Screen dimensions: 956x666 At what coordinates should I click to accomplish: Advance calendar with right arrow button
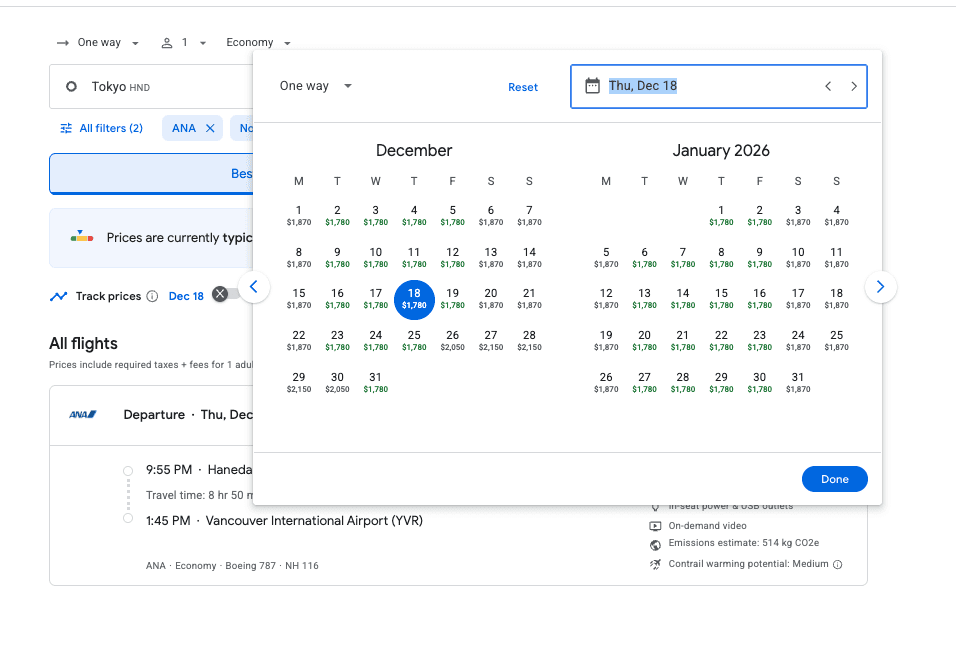(x=880, y=287)
